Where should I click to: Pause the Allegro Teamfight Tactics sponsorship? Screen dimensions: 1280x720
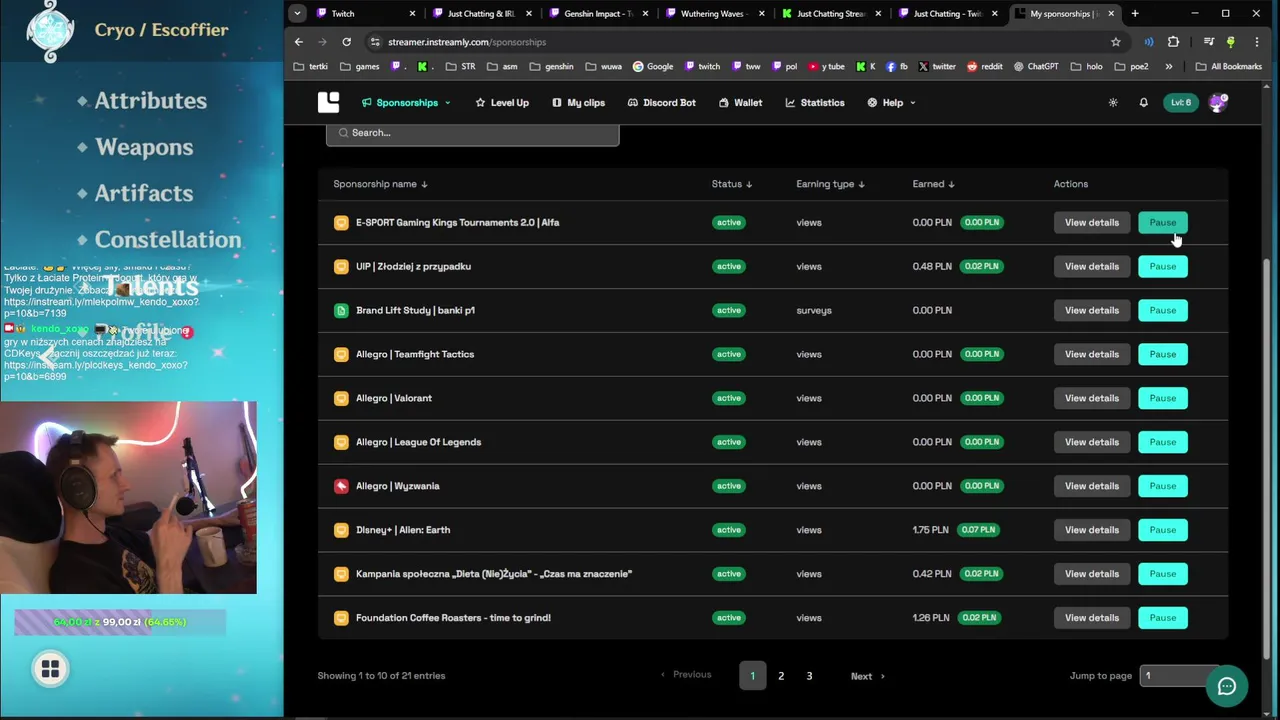[1162, 354]
